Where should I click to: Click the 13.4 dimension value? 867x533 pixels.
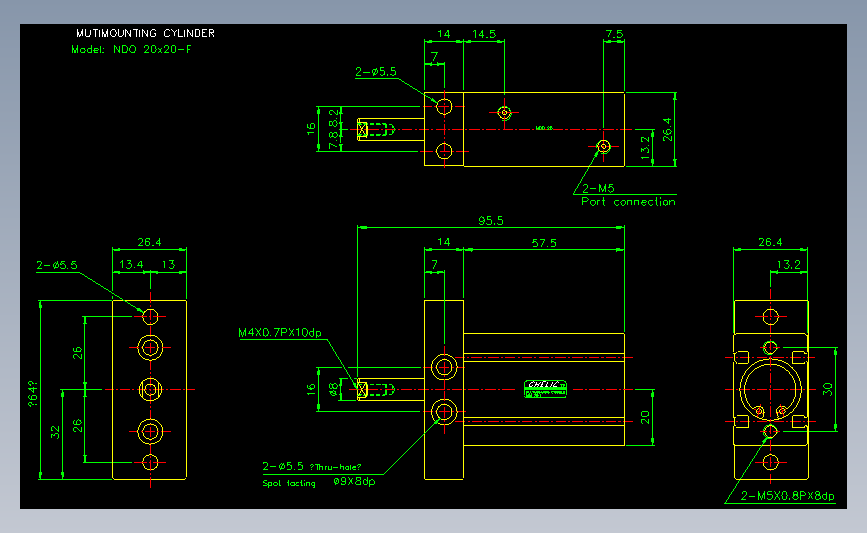[132, 265]
